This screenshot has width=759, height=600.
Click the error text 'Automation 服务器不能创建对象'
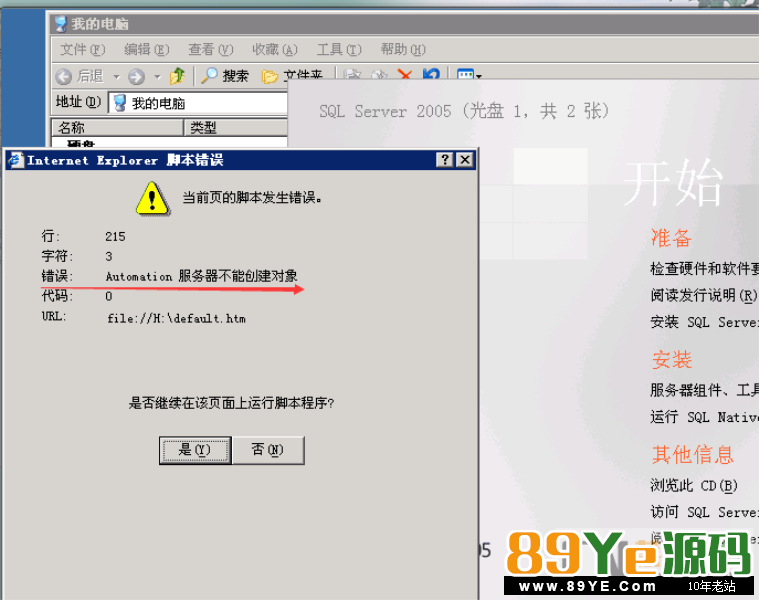[201, 276]
